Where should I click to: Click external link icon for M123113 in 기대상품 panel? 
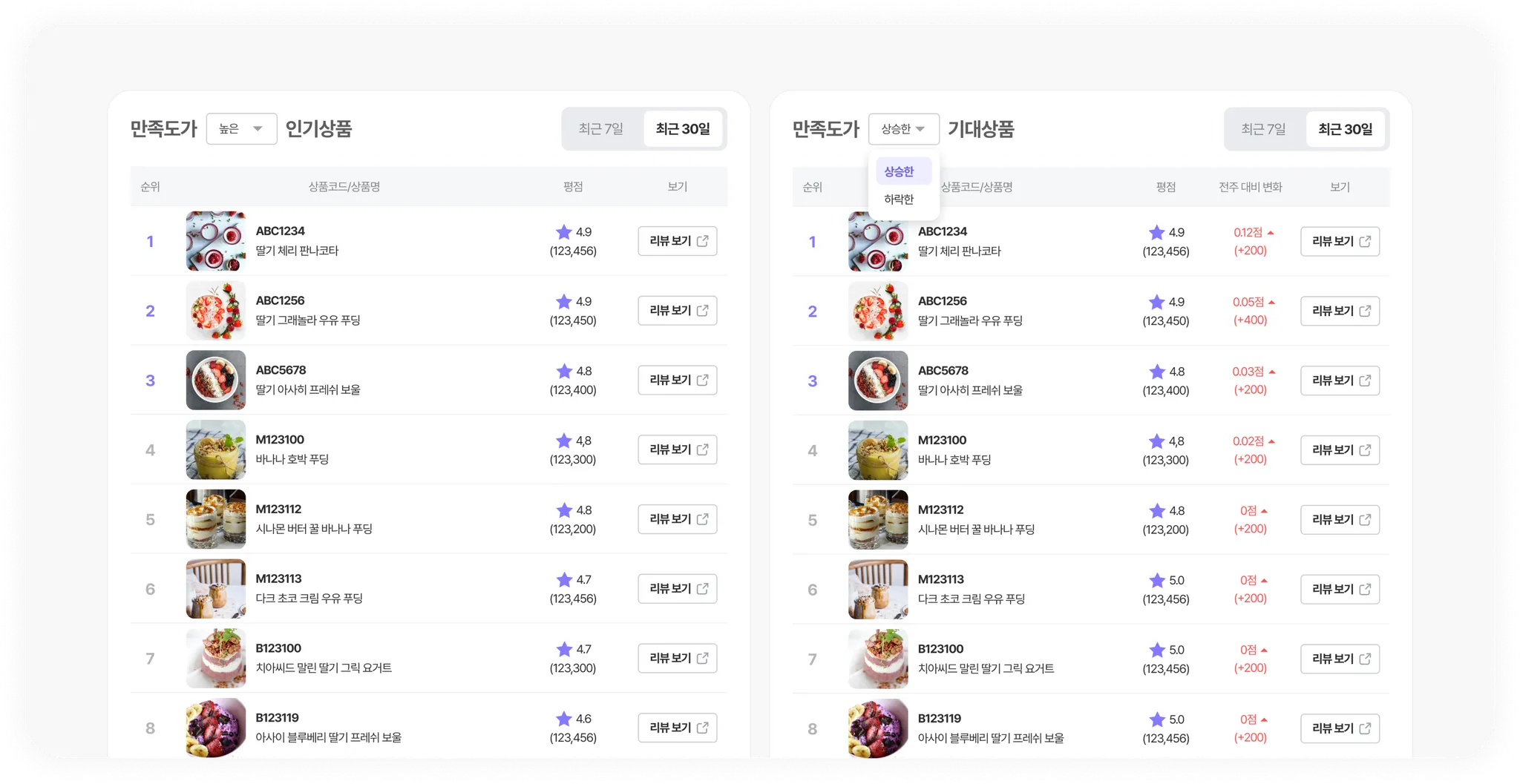pos(1365,589)
